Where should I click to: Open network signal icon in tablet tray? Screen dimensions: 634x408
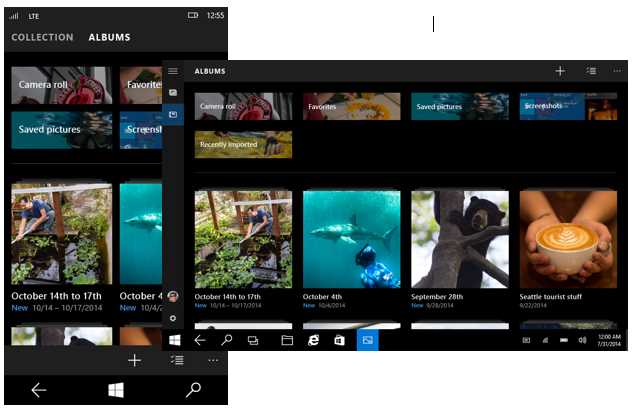click(545, 340)
